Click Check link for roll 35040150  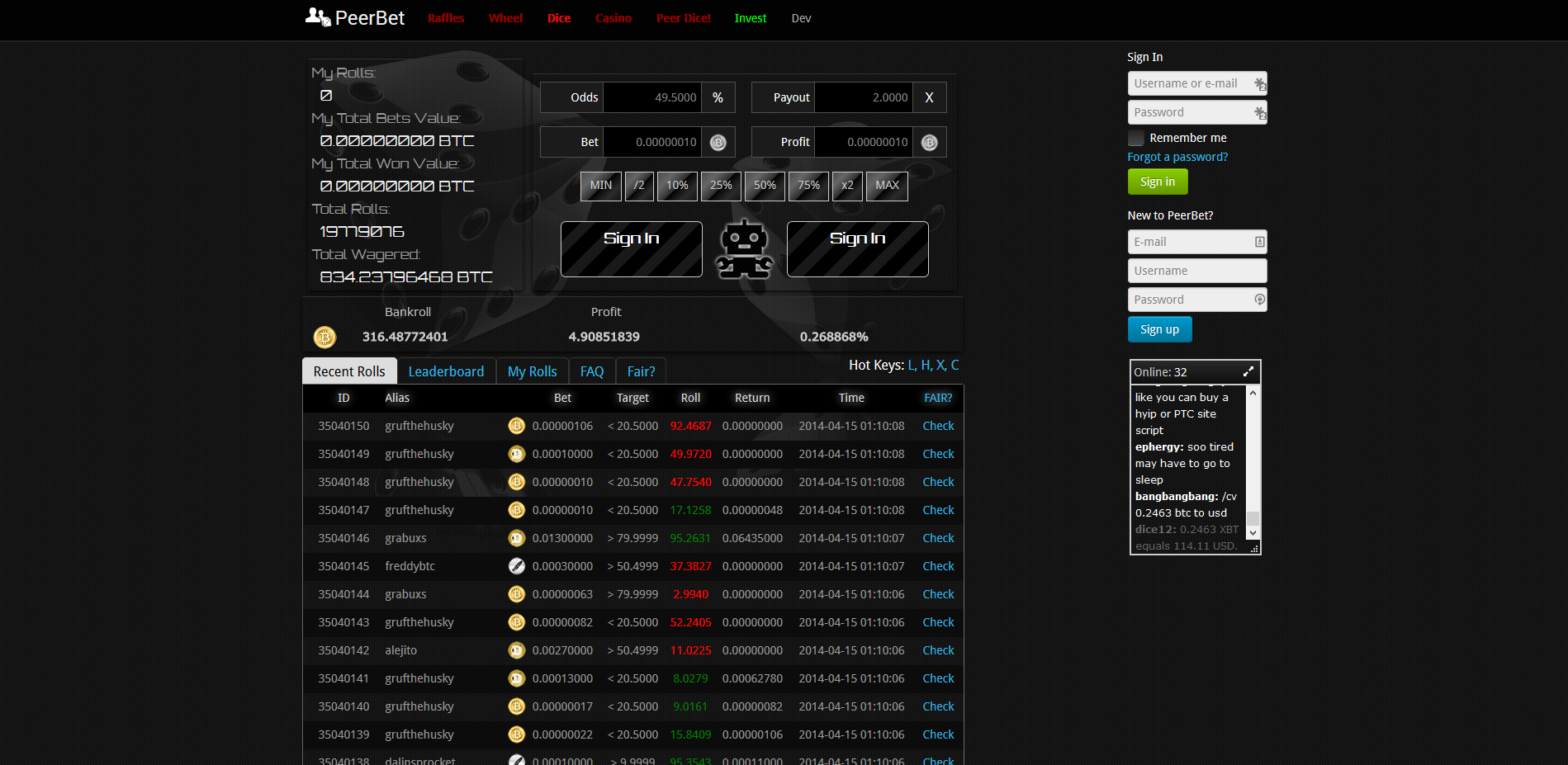coord(938,426)
